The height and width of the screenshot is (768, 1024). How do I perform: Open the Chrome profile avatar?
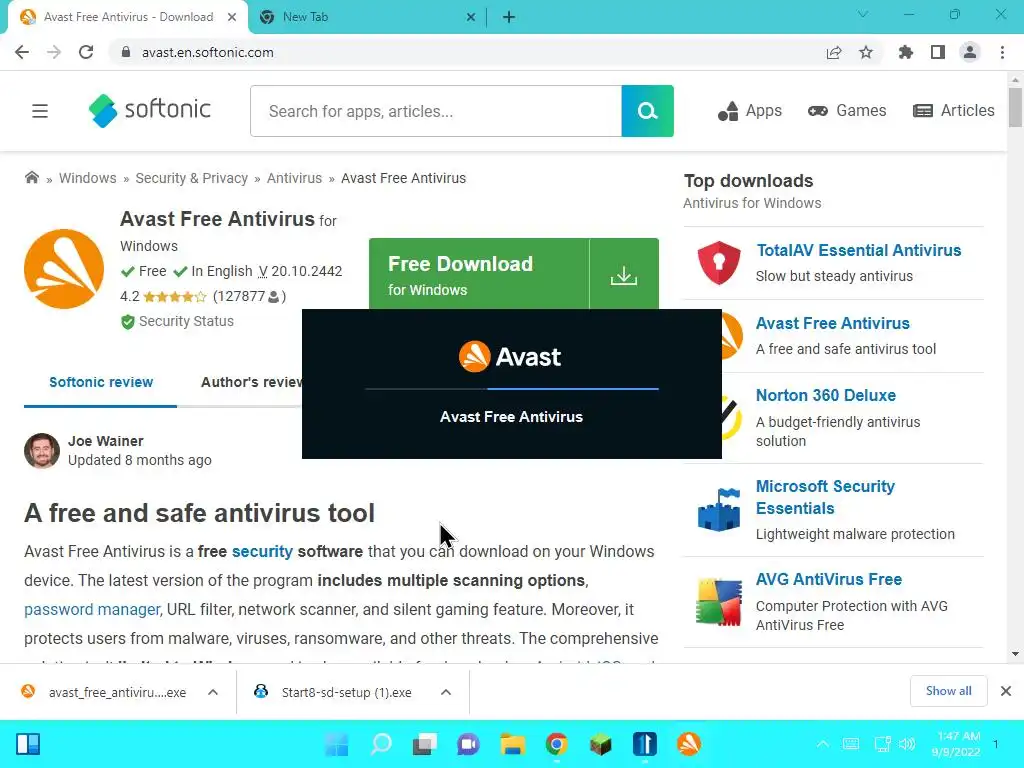click(x=970, y=52)
